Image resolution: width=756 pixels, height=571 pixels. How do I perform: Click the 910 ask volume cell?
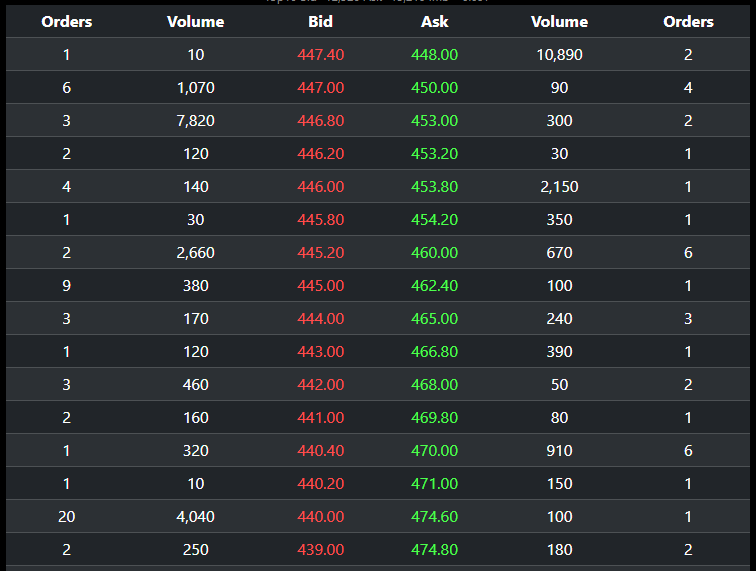click(559, 450)
